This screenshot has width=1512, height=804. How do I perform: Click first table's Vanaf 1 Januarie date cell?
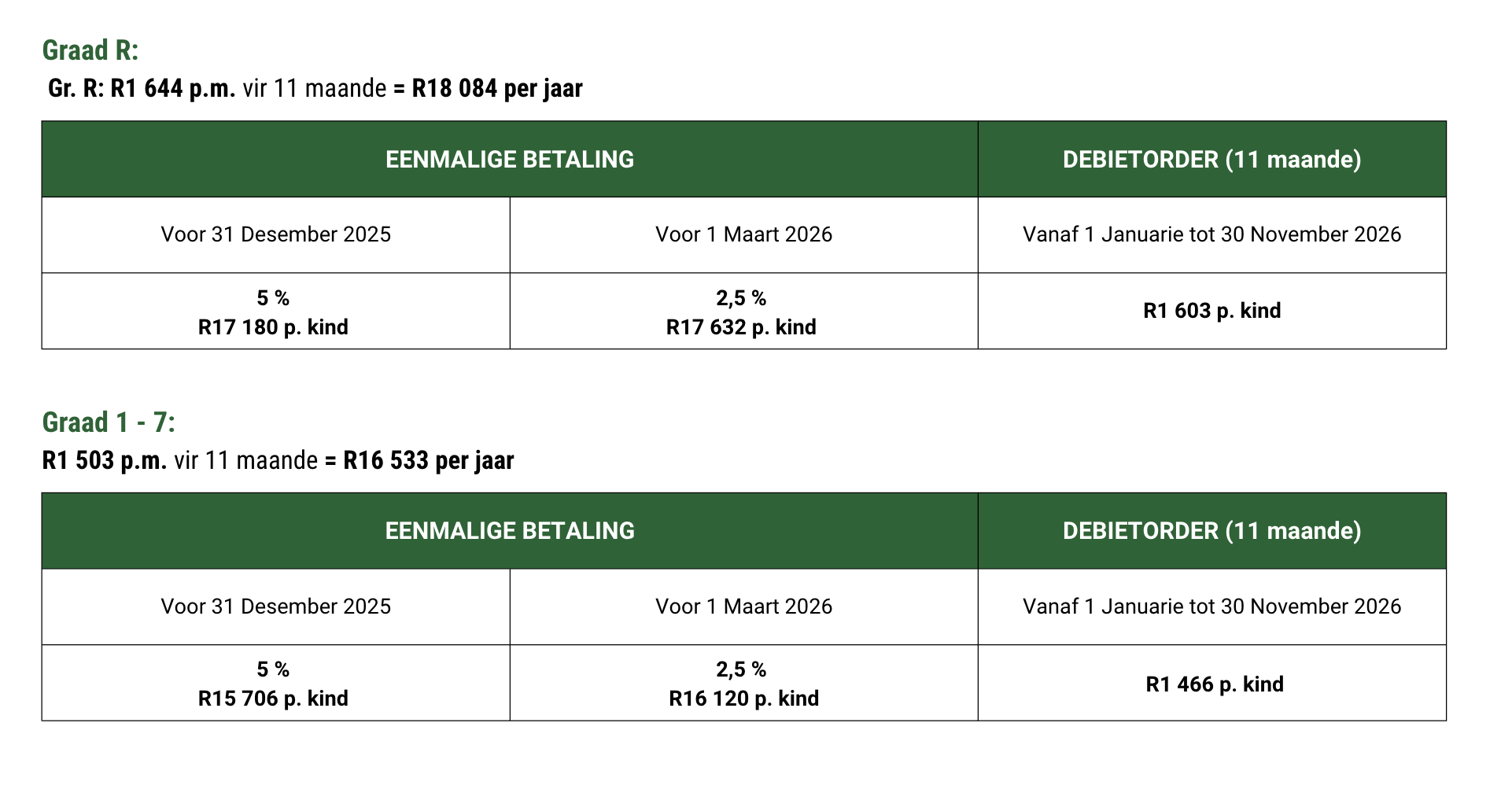click(1211, 234)
